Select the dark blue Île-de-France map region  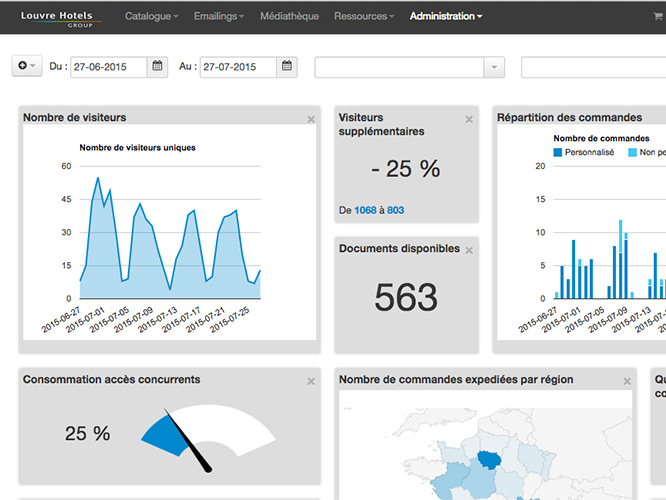(489, 460)
